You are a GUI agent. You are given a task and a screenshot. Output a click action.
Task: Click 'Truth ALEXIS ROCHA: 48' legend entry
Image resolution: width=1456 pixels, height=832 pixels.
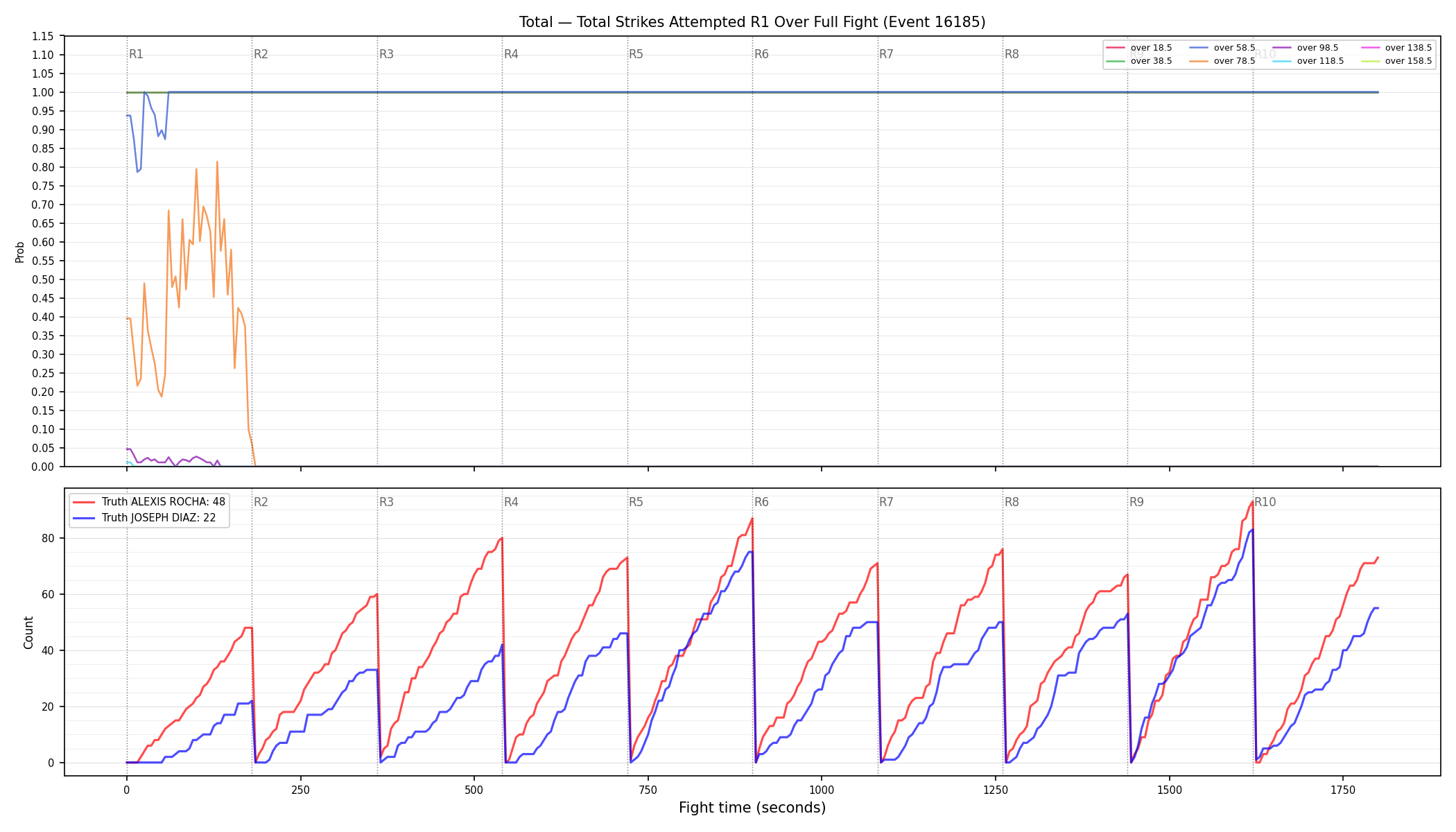click(149, 502)
